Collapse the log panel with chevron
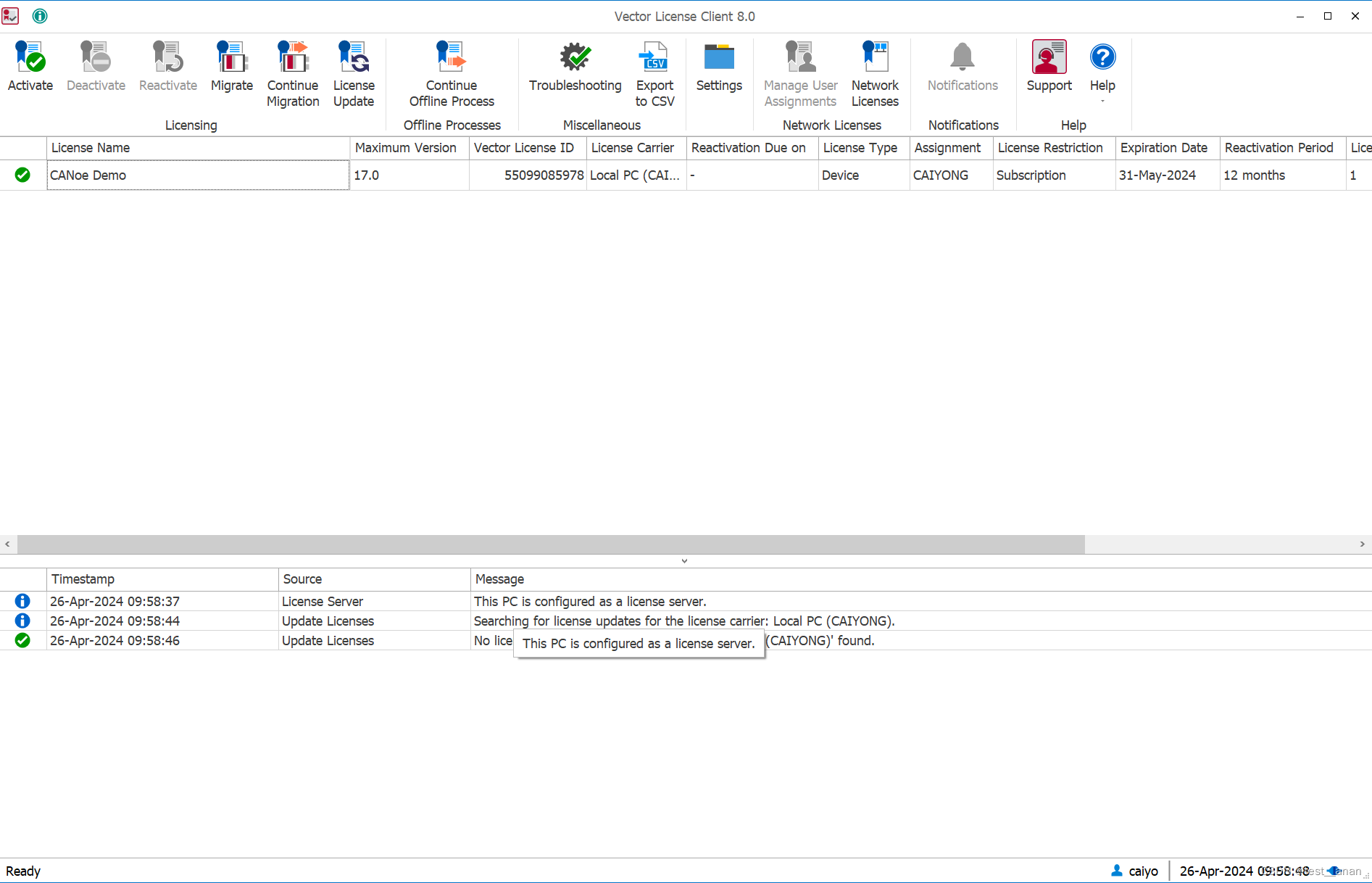Image resolution: width=1372 pixels, height=883 pixels. click(684, 560)
